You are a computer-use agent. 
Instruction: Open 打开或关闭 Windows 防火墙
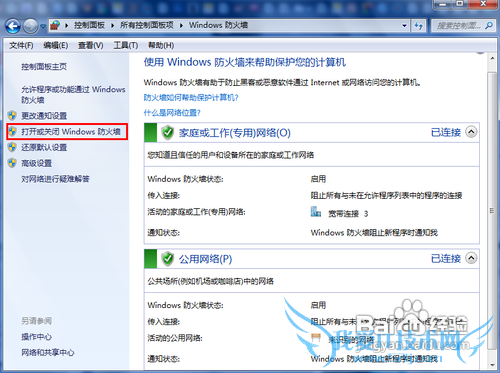71,132
